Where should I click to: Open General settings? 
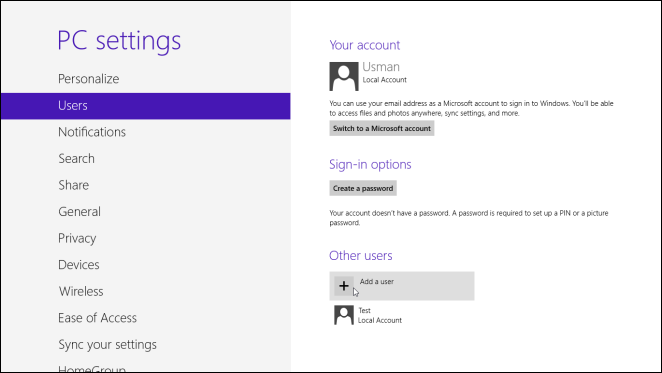coord(79,212)
